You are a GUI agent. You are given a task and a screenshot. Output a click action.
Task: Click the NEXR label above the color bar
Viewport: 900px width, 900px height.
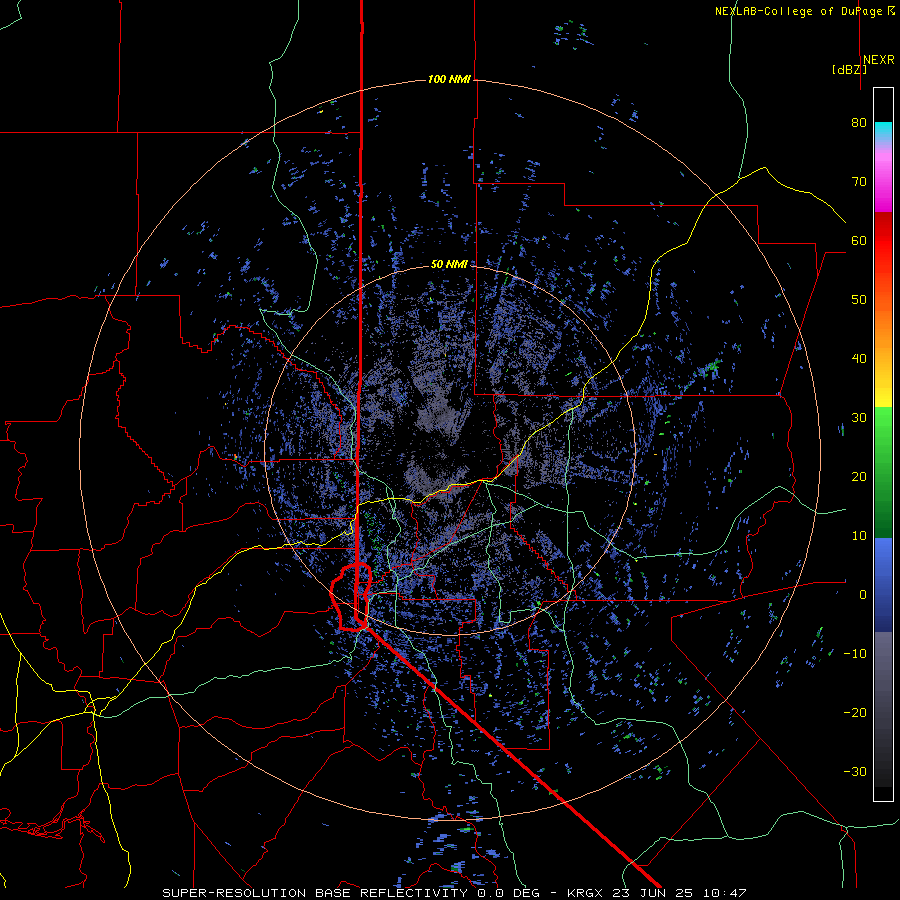(x=879, y=60)
